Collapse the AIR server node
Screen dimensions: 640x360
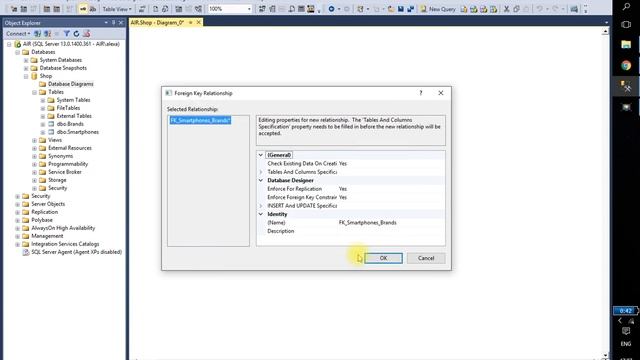click(x=9, y=44)
